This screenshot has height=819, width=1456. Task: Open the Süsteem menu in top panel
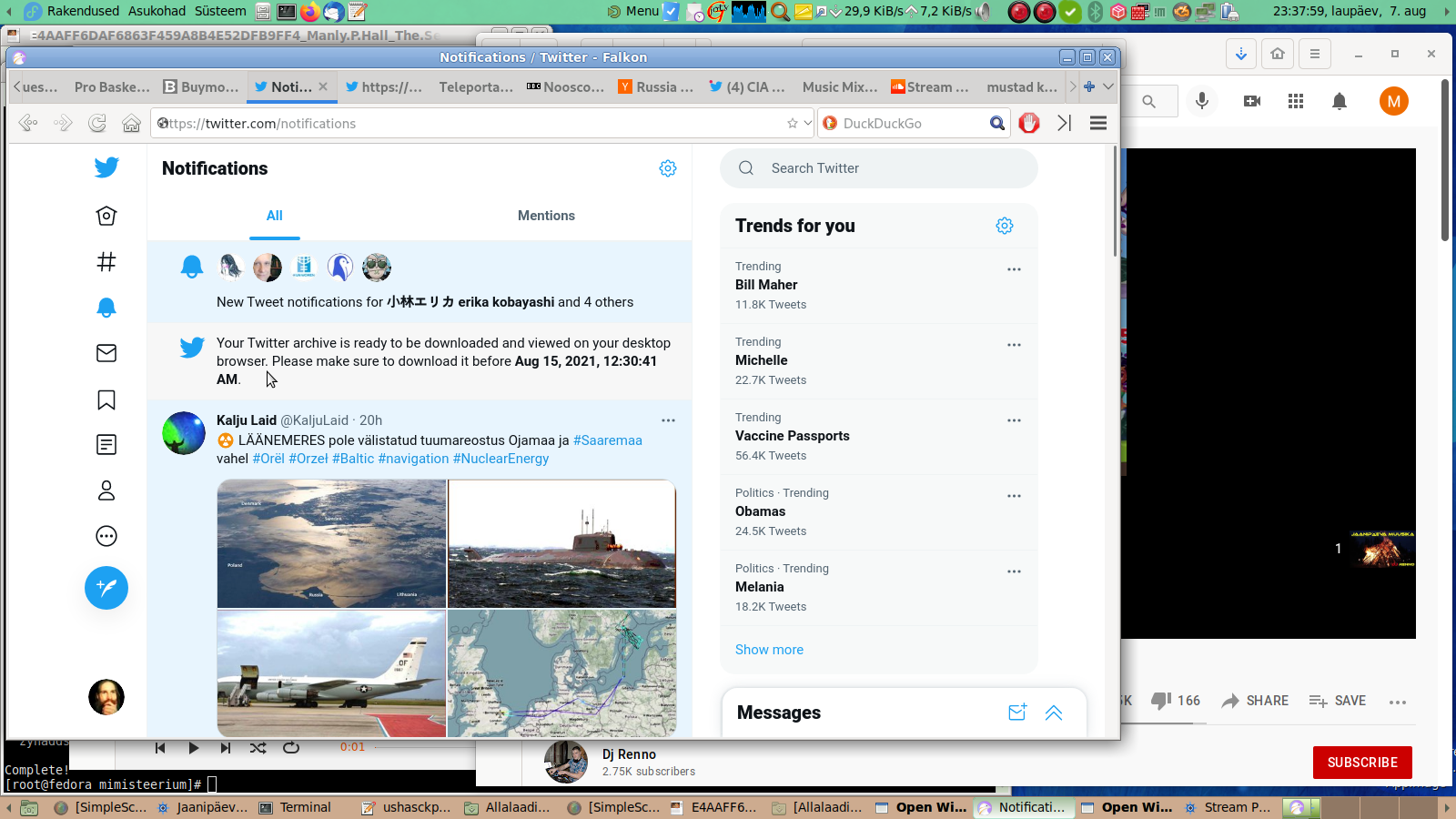220,11
